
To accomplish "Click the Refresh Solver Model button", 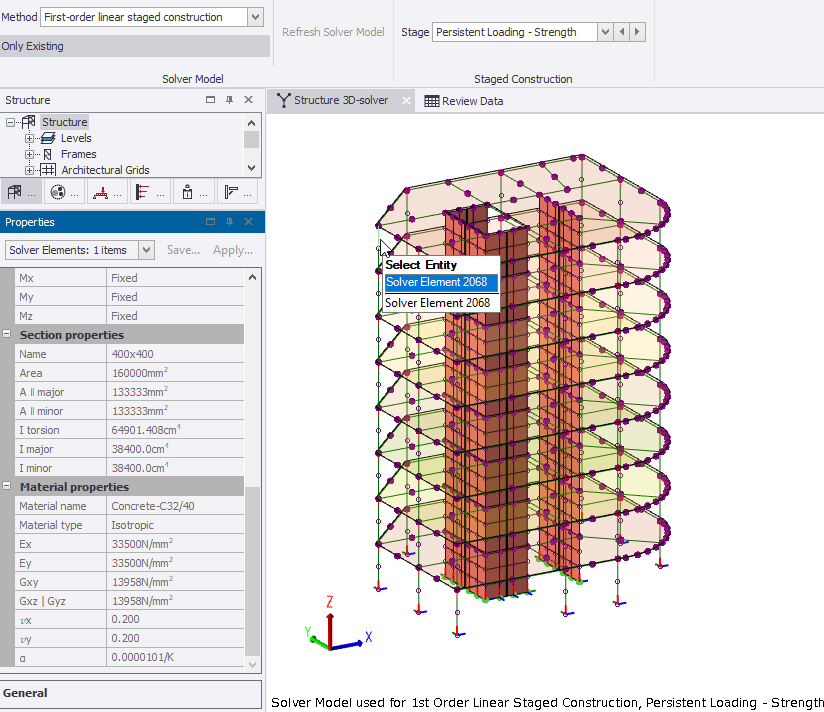I will (333, 32).
